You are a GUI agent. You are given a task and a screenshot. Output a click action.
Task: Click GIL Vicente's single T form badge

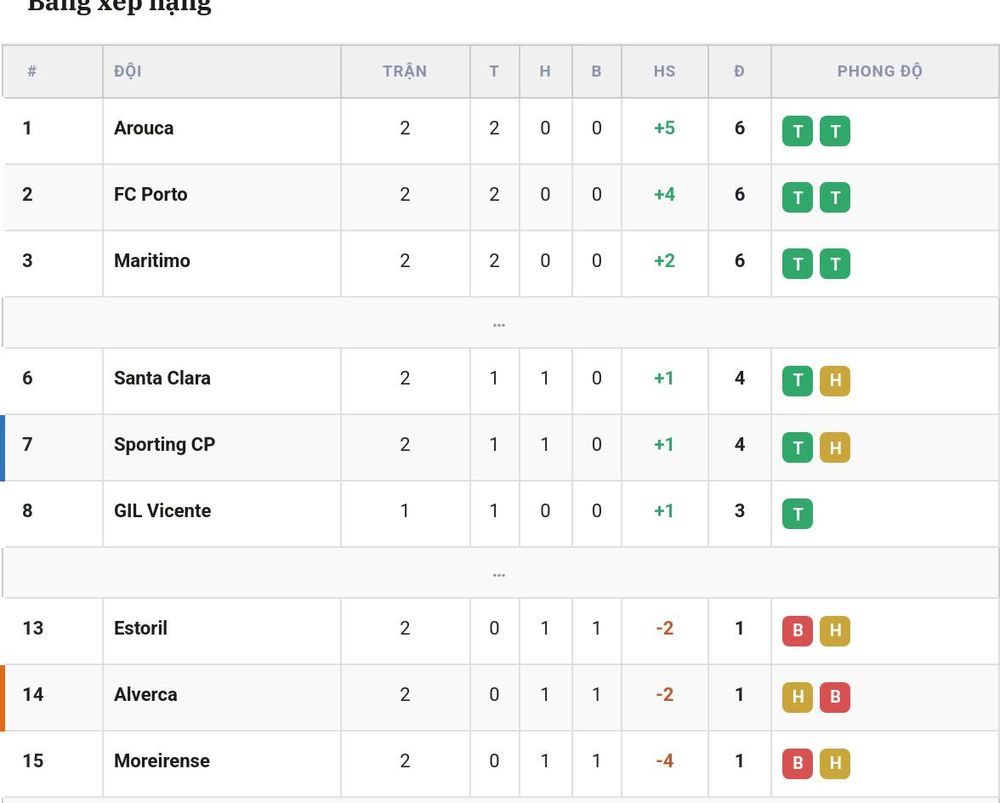click(797, 513)
